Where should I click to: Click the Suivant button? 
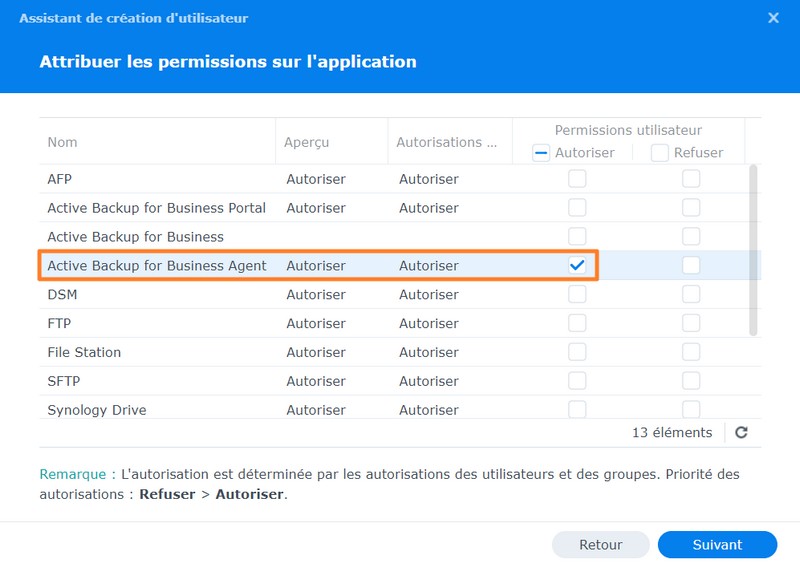pyautogui.click(x=717, y=545)
